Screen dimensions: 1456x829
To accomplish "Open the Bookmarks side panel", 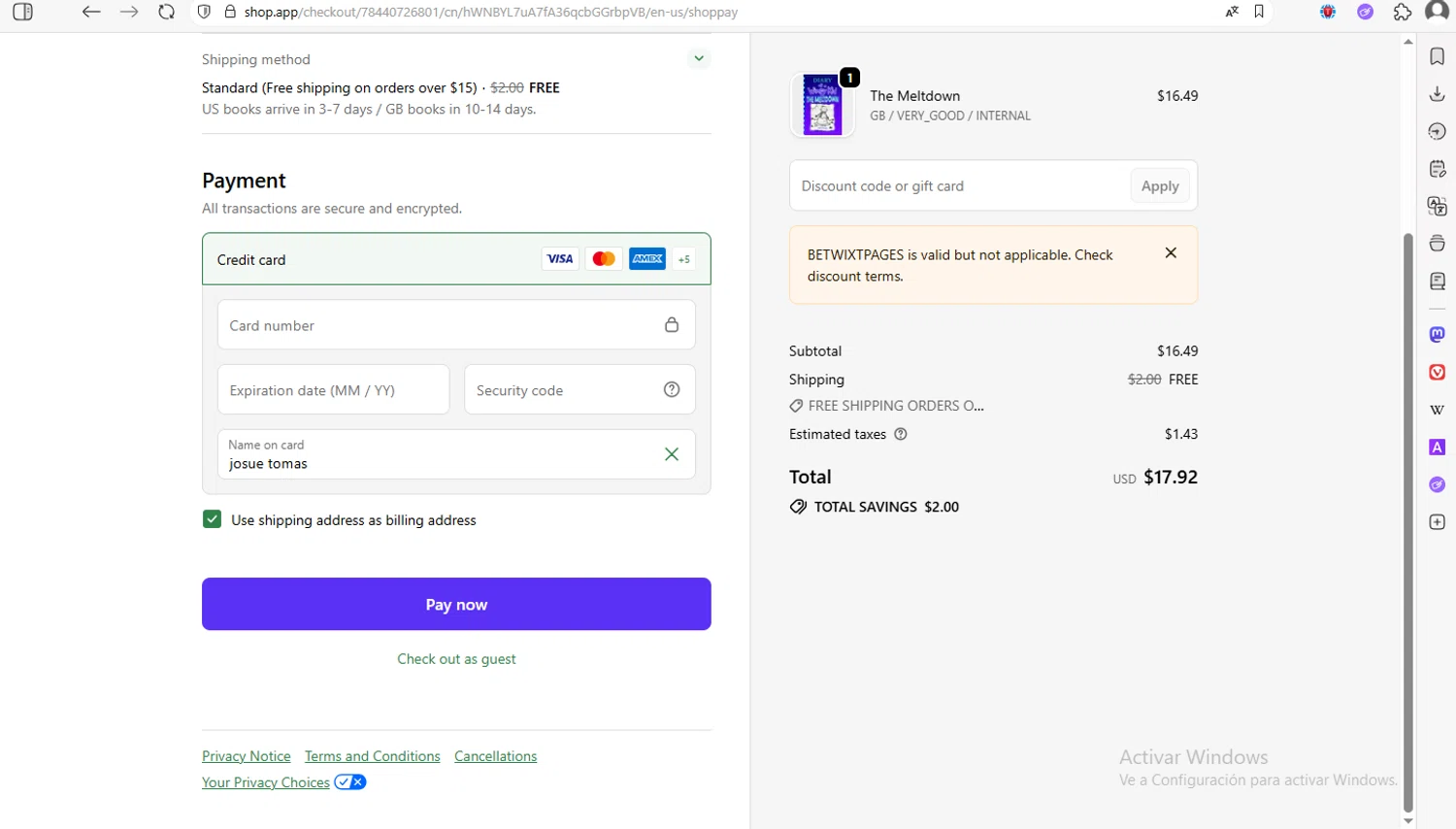I will coord(1438,56).
